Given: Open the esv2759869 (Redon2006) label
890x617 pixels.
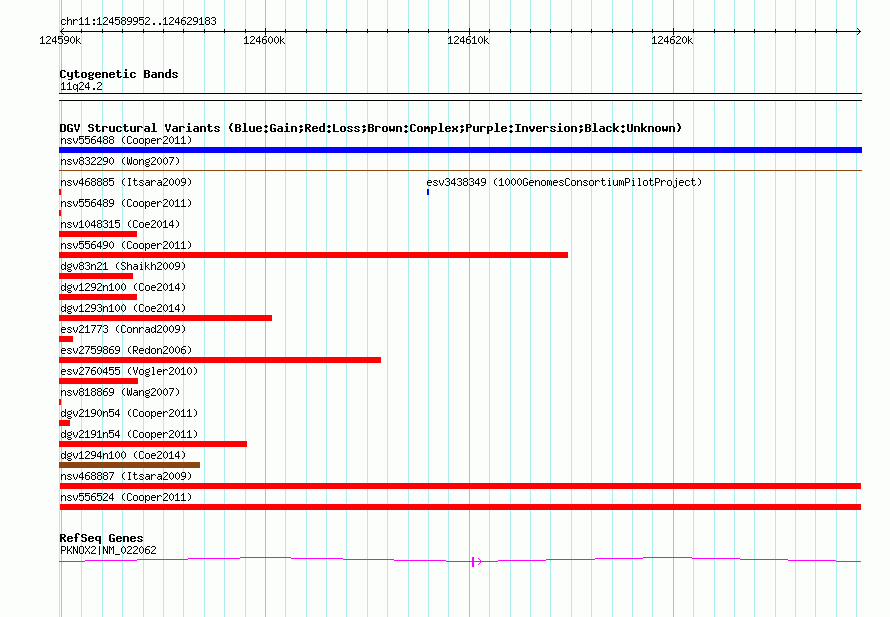Looking at the screenshot, I should coord(126,350).
